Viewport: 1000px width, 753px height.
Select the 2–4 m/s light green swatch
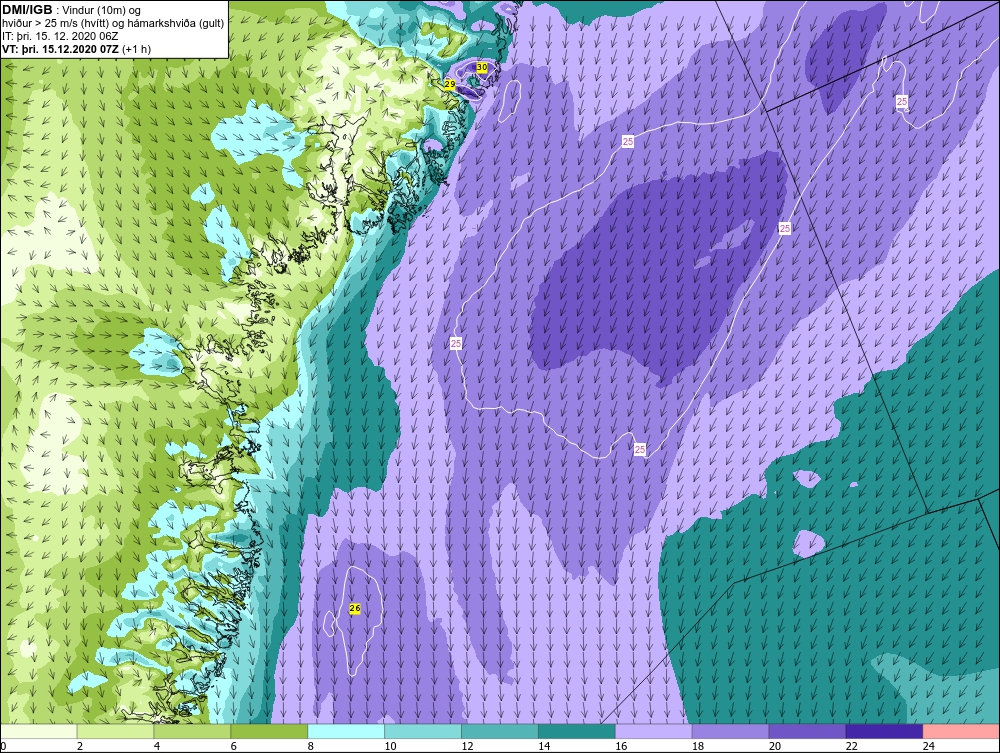tap(115, 731)
